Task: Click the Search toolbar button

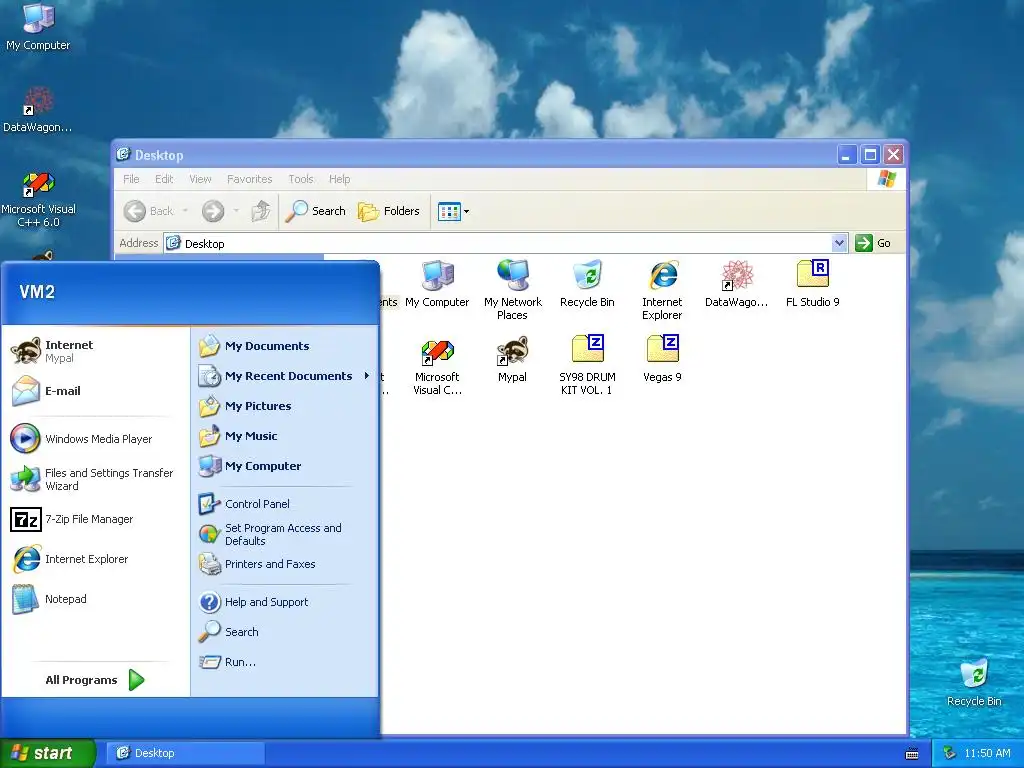Action: pyautogui.click(x=316, y=211)
